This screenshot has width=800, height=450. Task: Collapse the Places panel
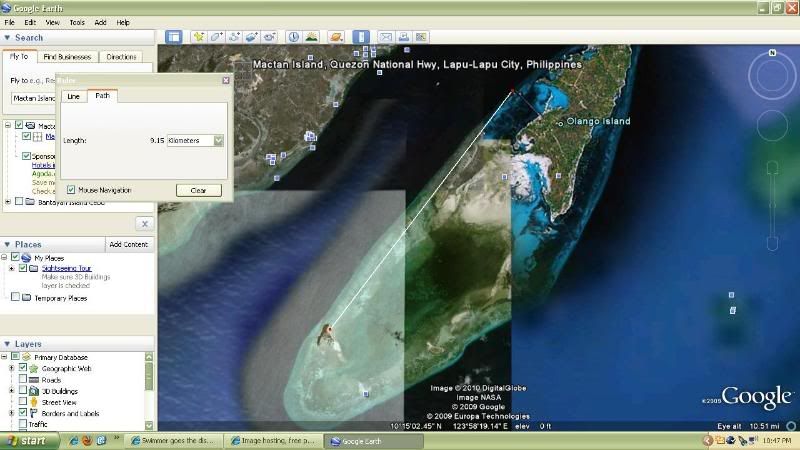point(7,244)
